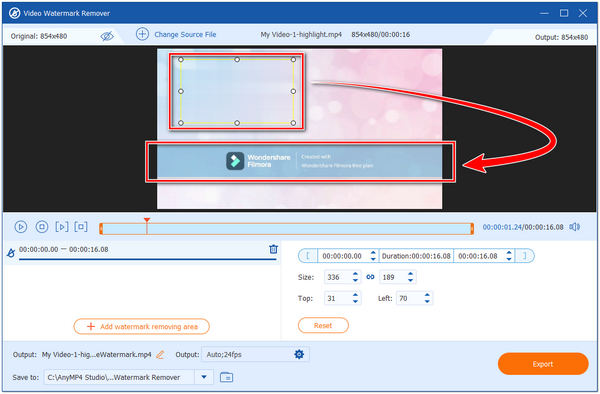Image resolution: width=600 pixels, height=394 pixels.
Task: Click the My Video-1-highlight.mp4 file name
Action: click(301, 34)
